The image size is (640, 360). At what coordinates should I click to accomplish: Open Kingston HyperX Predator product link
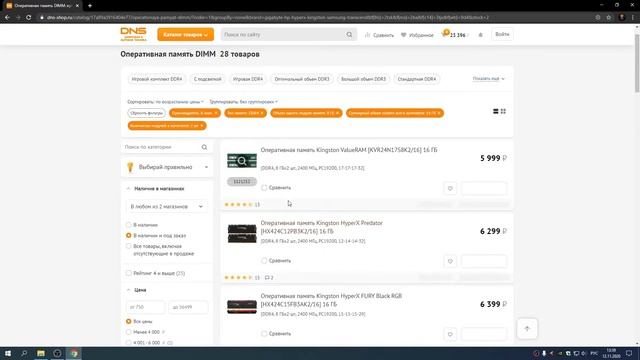[x=322, y=227]
